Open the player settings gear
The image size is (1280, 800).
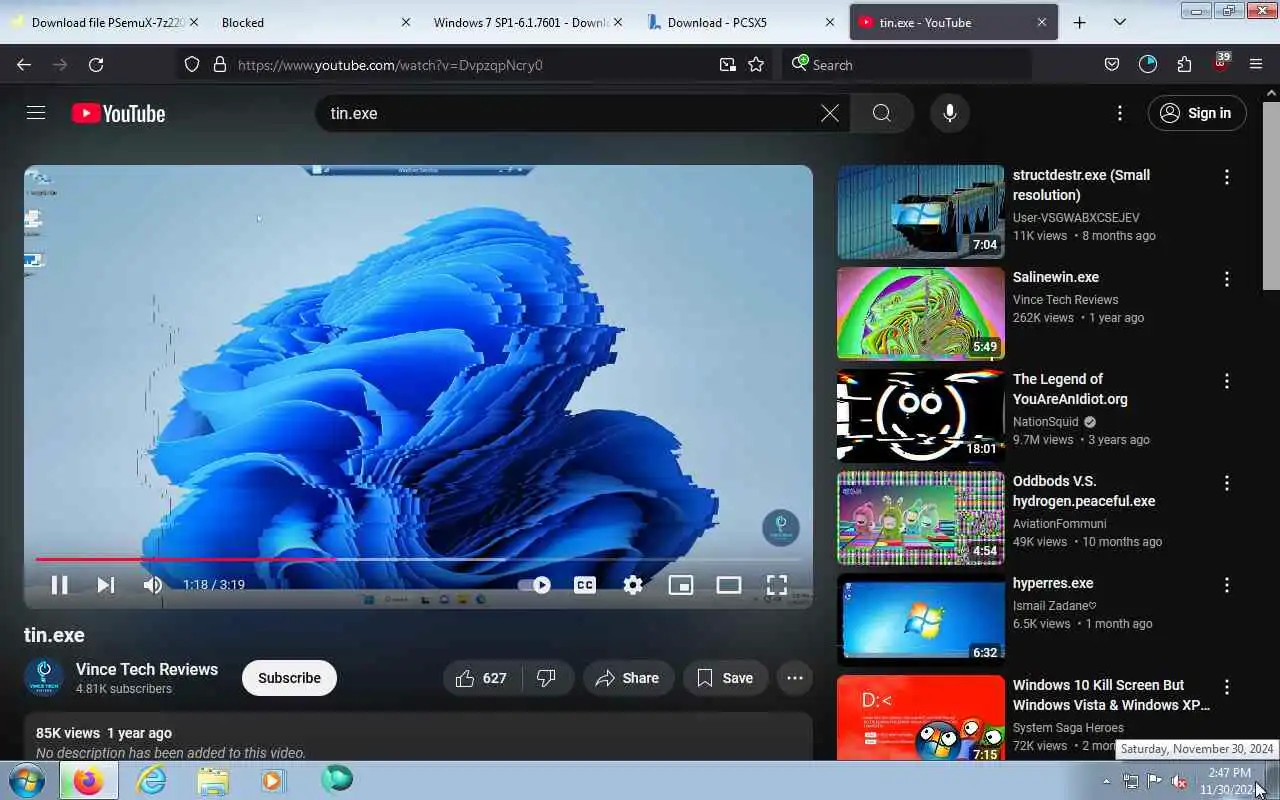pyautogui.click(x=633, y=585)
